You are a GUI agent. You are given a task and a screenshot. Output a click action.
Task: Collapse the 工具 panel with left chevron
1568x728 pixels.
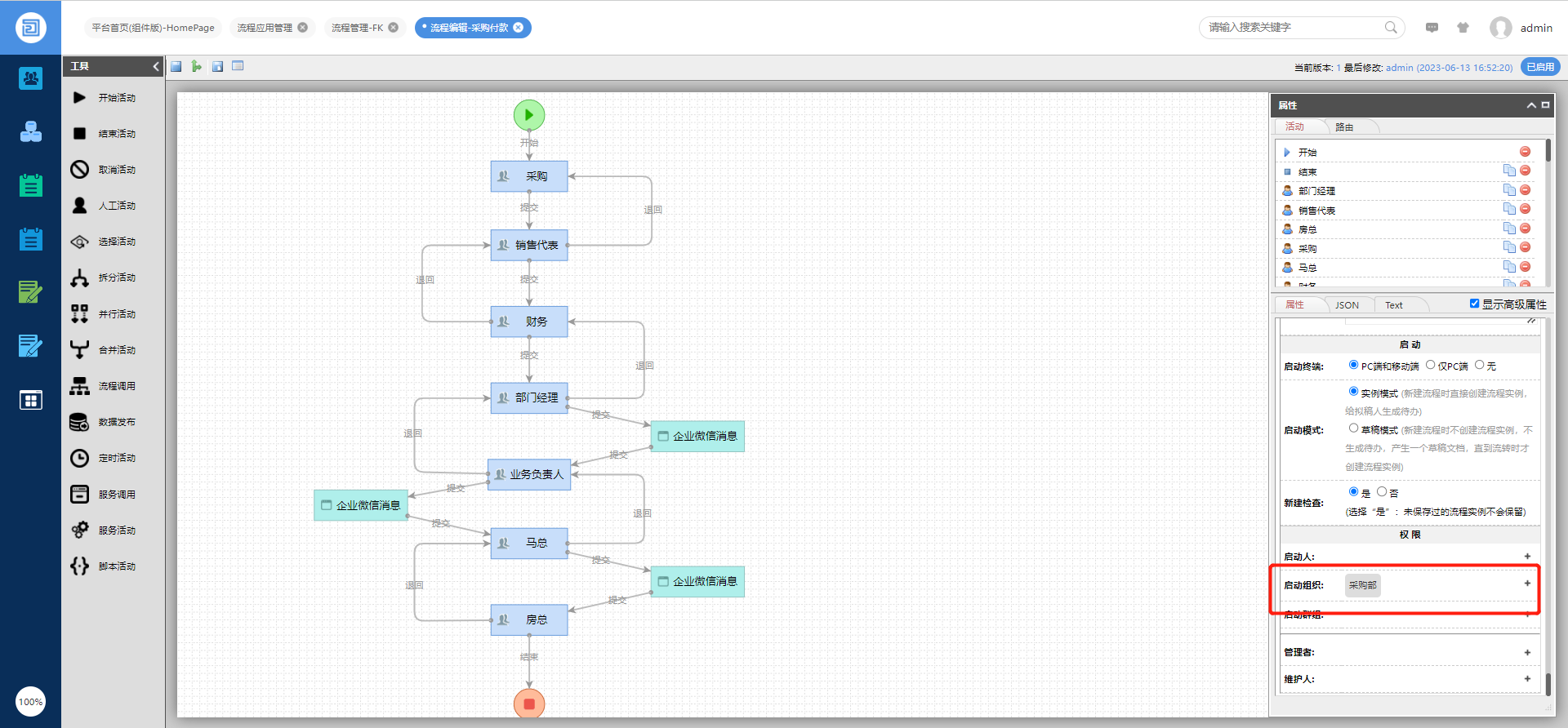pyautogui.click(x=156, y=66)
